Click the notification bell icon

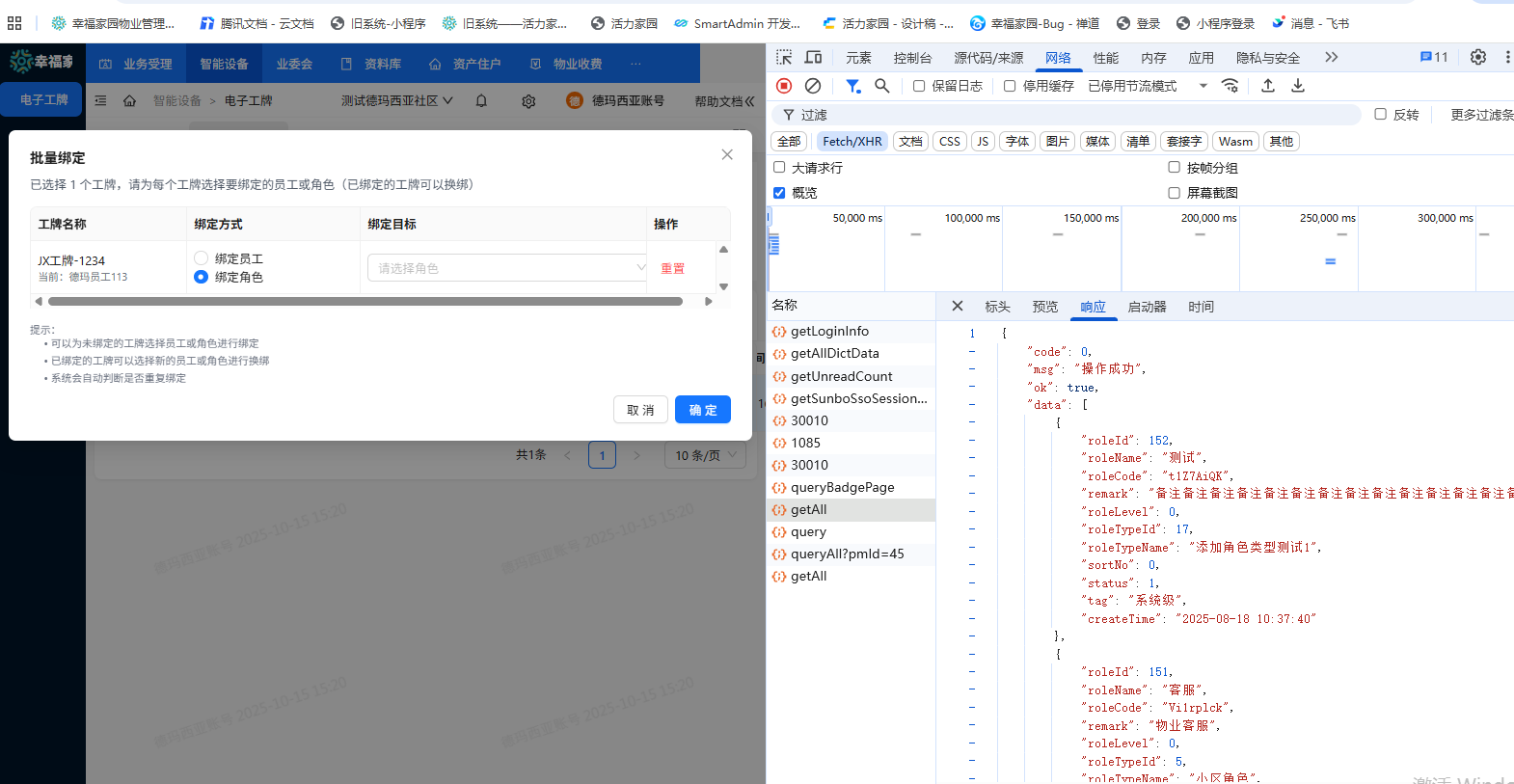pyautogui.click(x=481, y=101)
